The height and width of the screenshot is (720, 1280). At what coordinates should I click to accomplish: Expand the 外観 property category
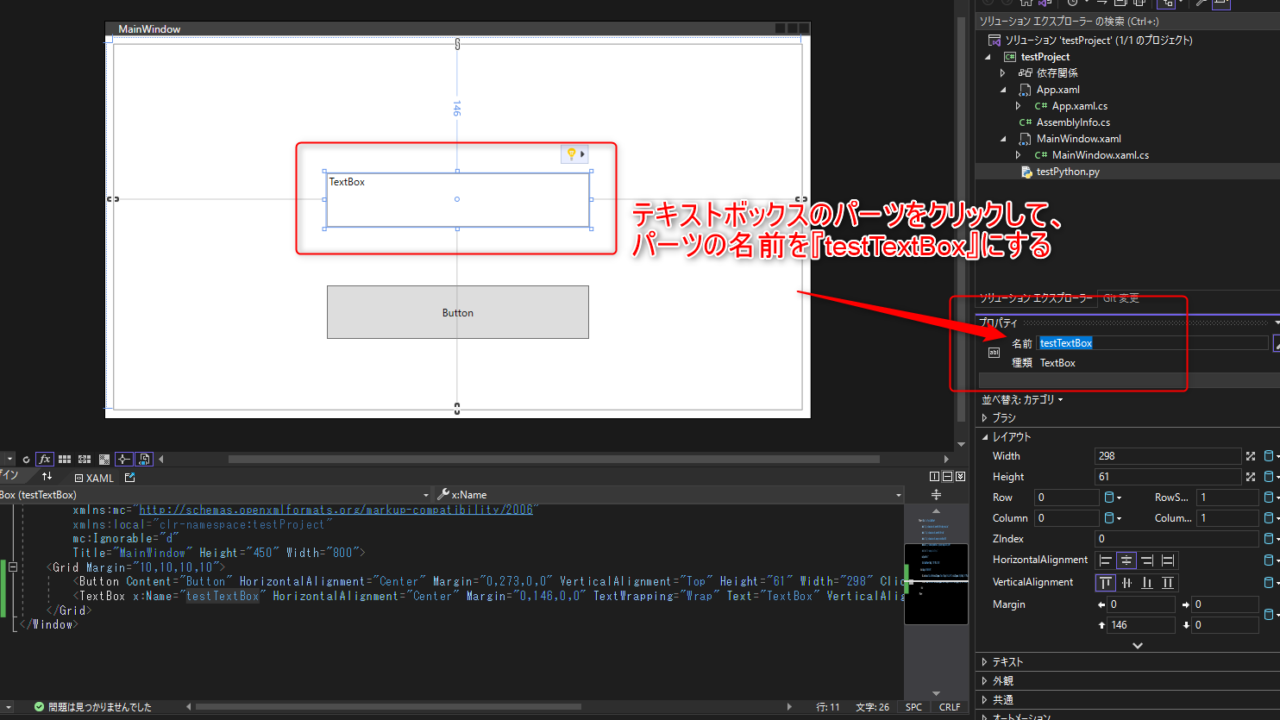[x=985, y=681]
